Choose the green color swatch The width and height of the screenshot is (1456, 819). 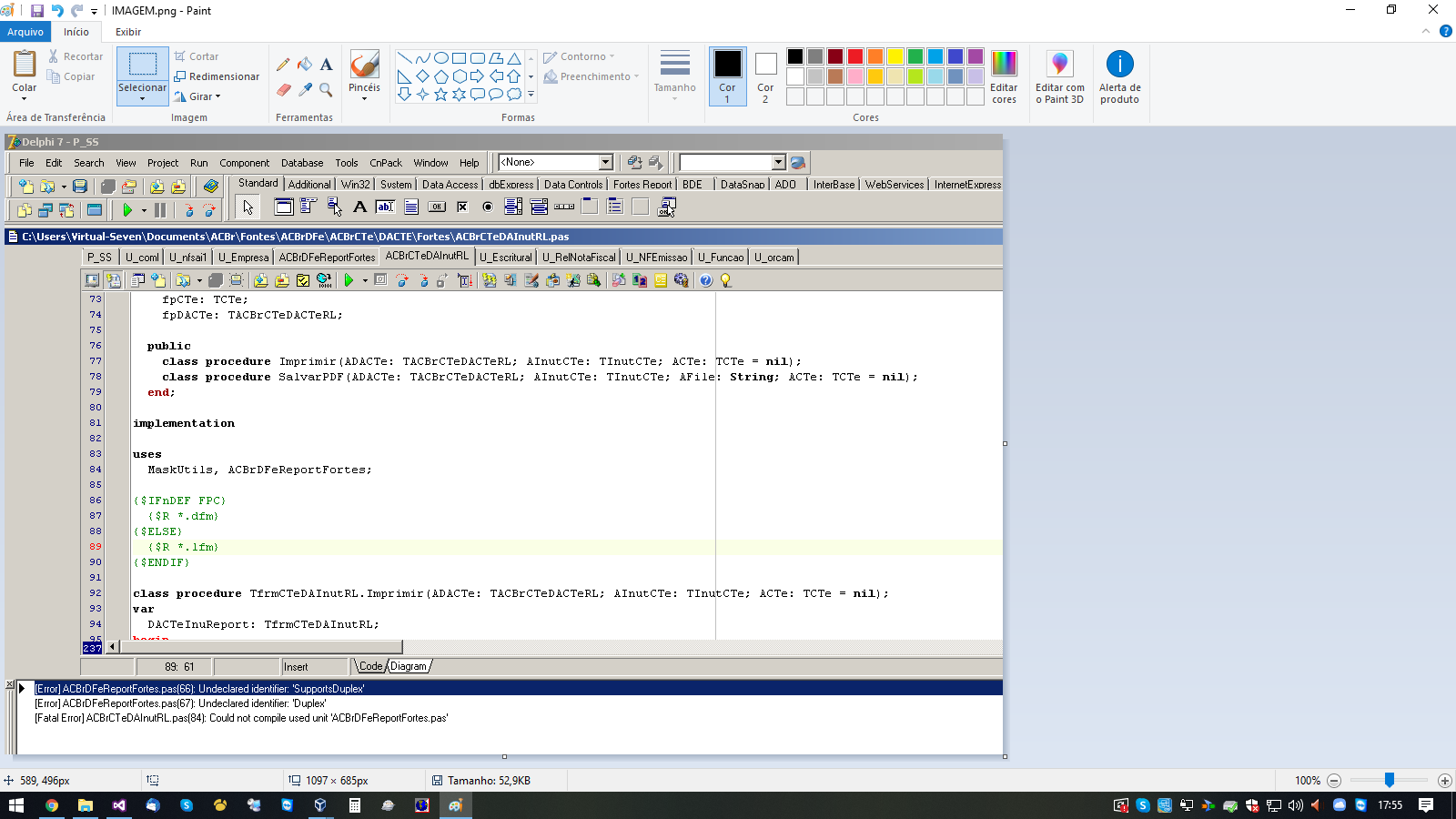coord(915,56)
